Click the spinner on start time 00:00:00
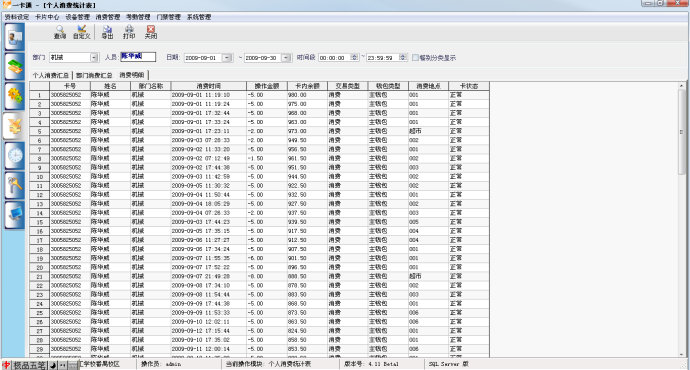The width and height of the screenshot is (690, 370). [354, 58]
